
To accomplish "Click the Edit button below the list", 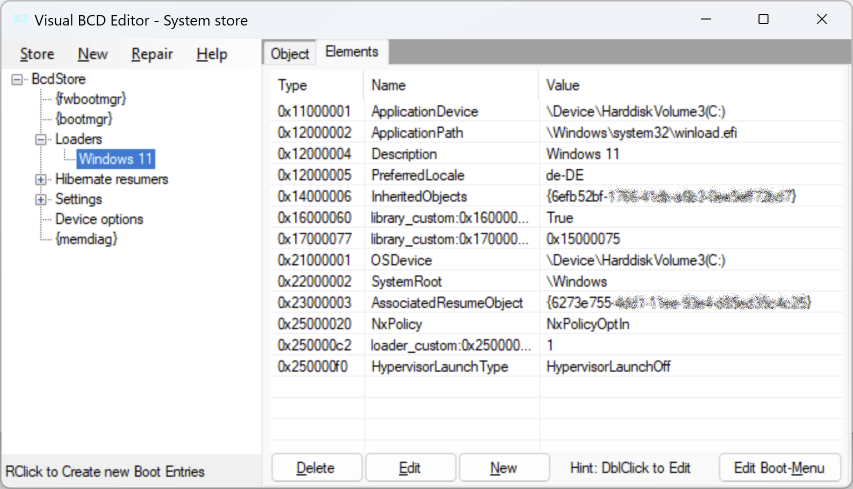I will point(410,467).
